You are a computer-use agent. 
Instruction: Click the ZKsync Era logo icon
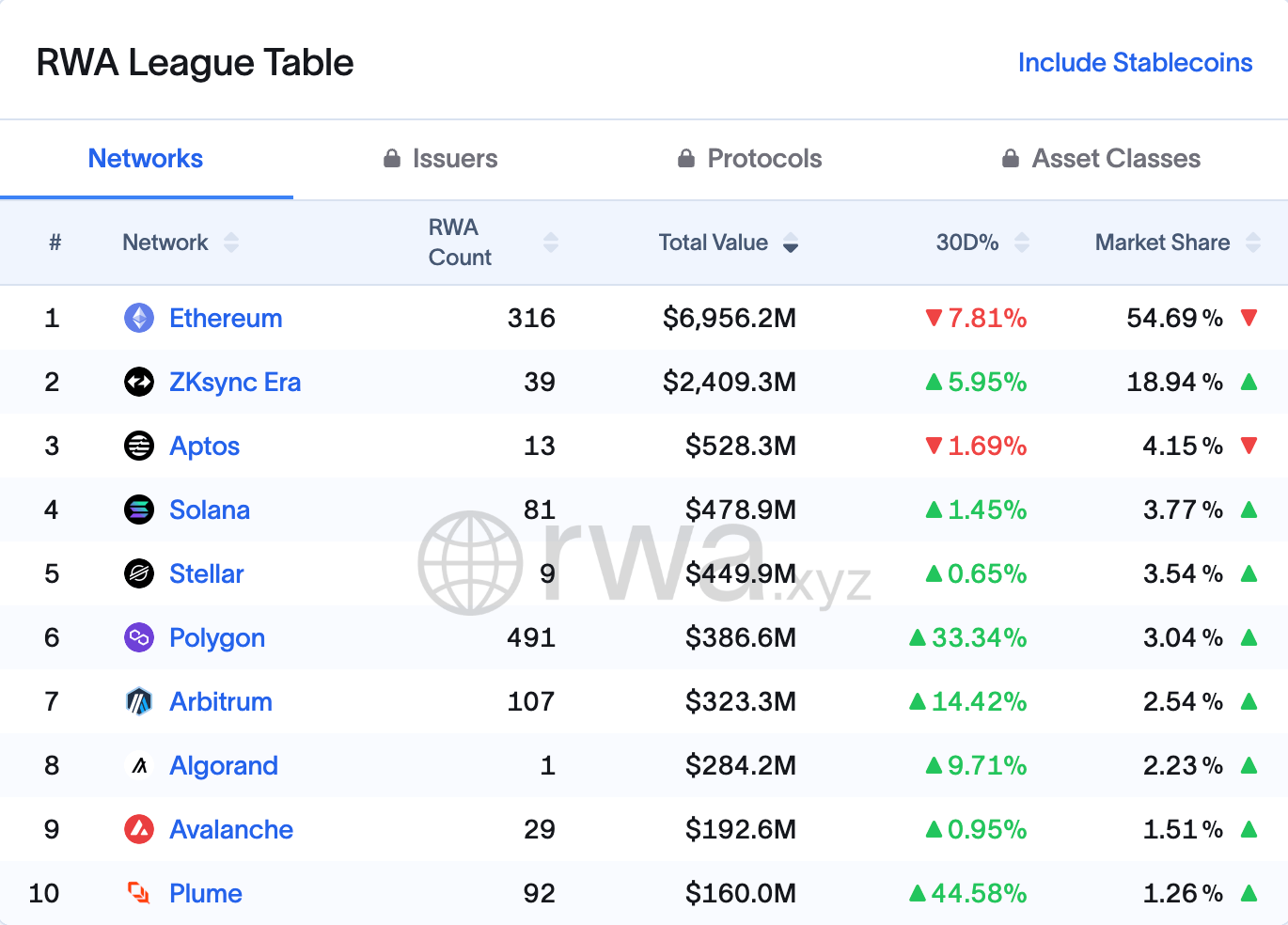click(x=139, y=382)
